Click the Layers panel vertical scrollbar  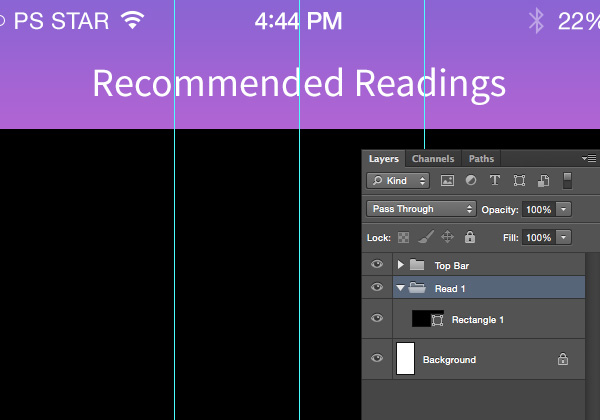592,336
